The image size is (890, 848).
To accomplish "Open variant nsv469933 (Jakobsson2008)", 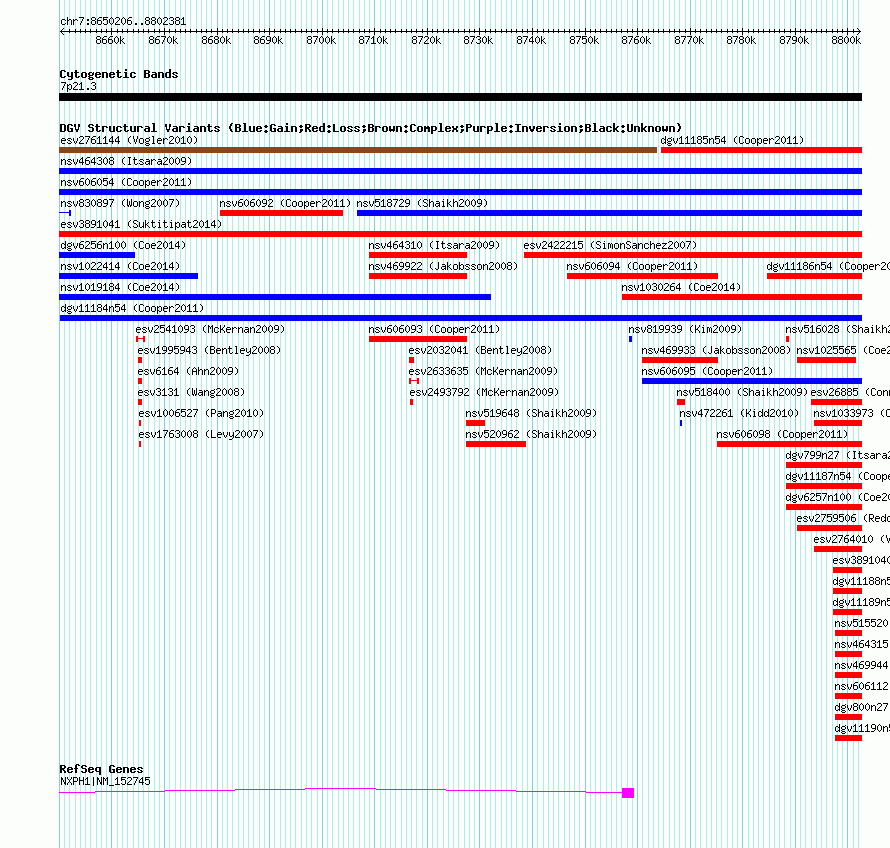I will click(x=680, y=360).
